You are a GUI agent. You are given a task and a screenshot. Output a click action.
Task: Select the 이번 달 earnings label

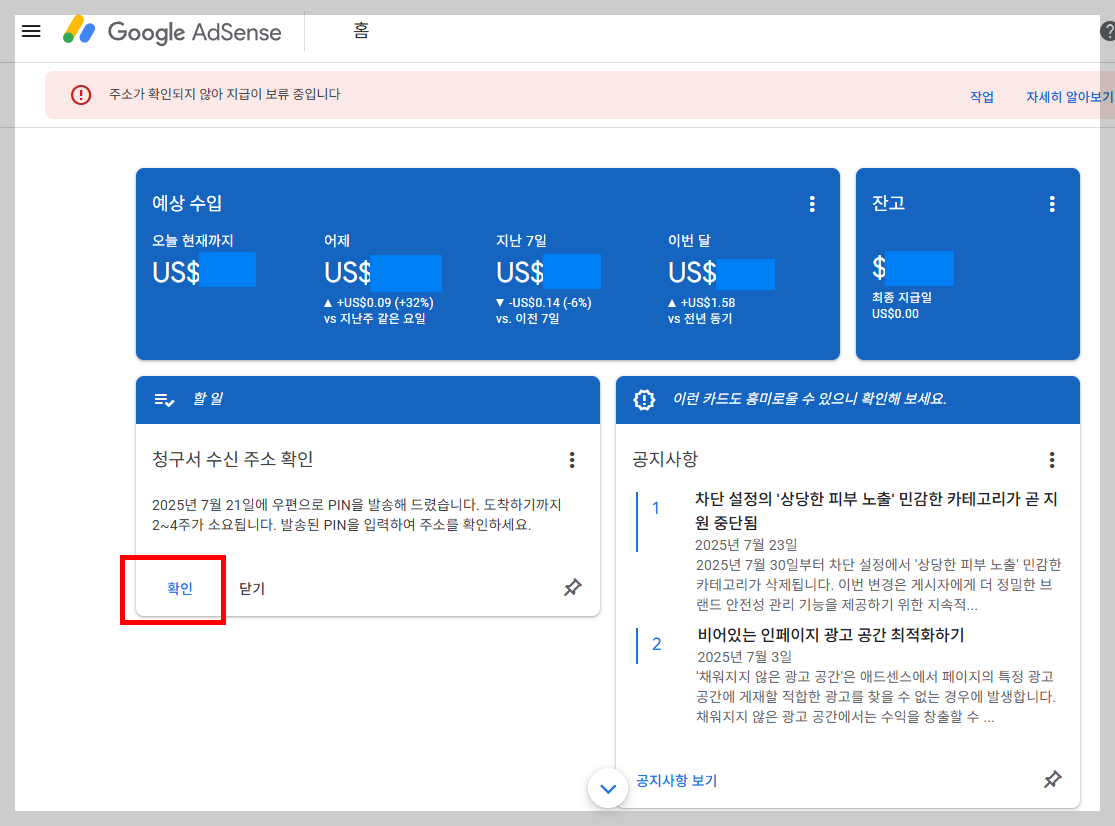point(689,240)
